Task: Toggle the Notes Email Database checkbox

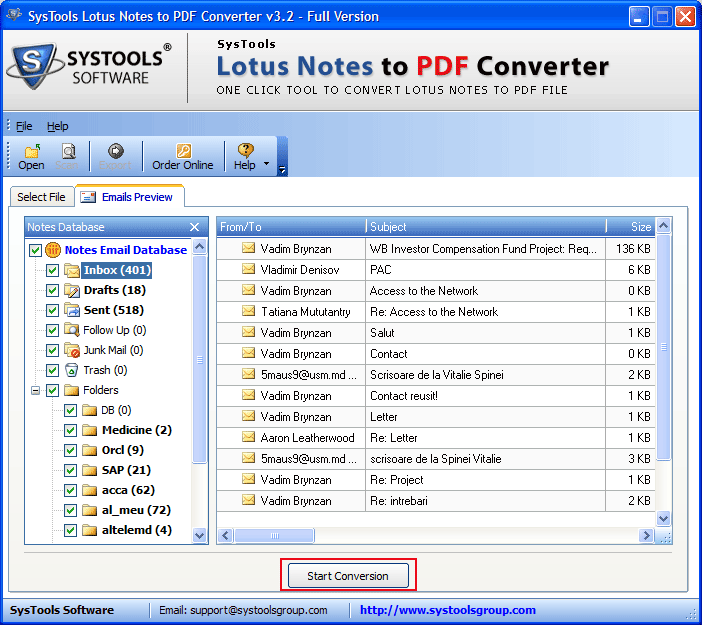Action: pyautogui.click(x=35, y=250)
